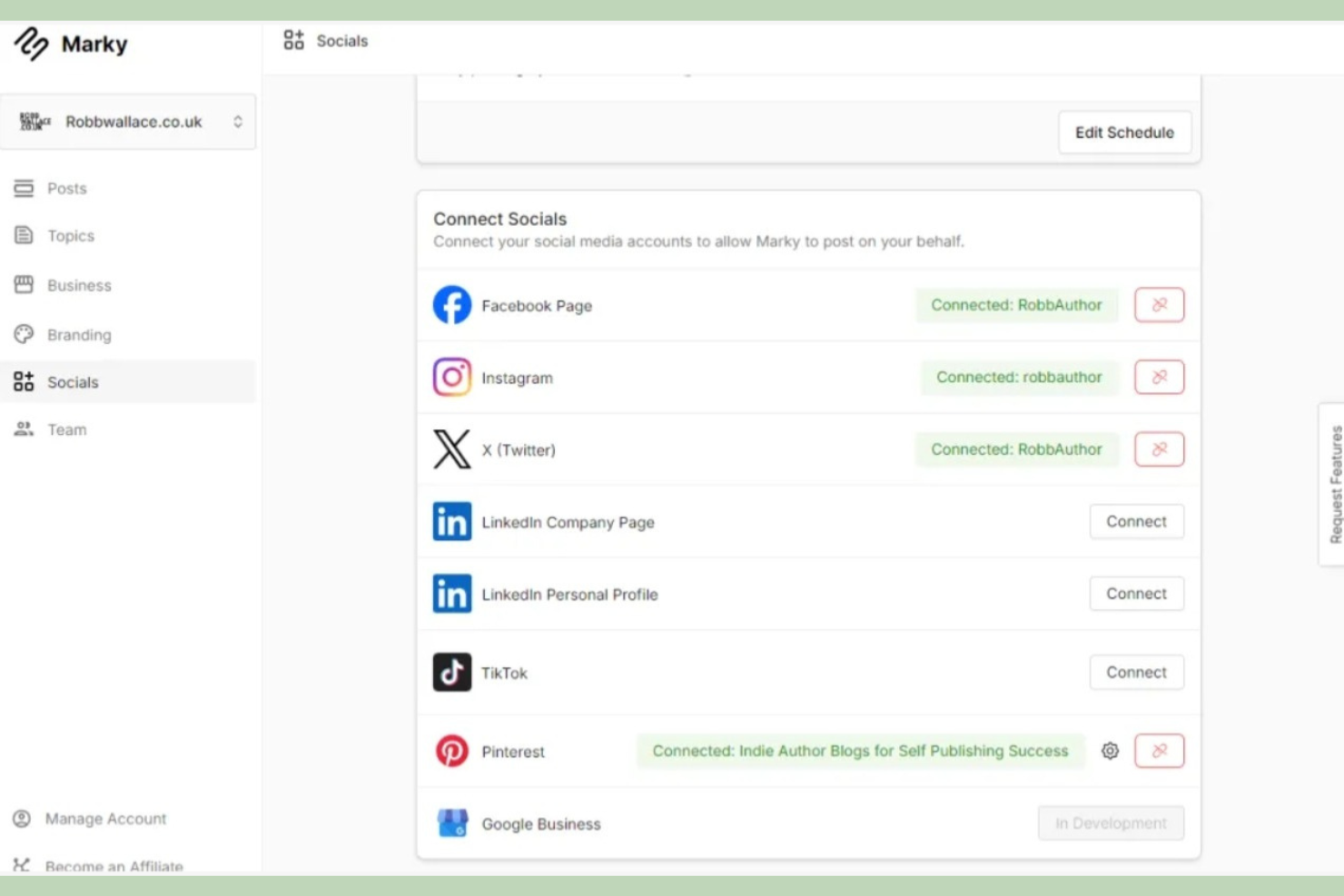Click the Connected: RobbAuthor status badge

pos(1017,305)
